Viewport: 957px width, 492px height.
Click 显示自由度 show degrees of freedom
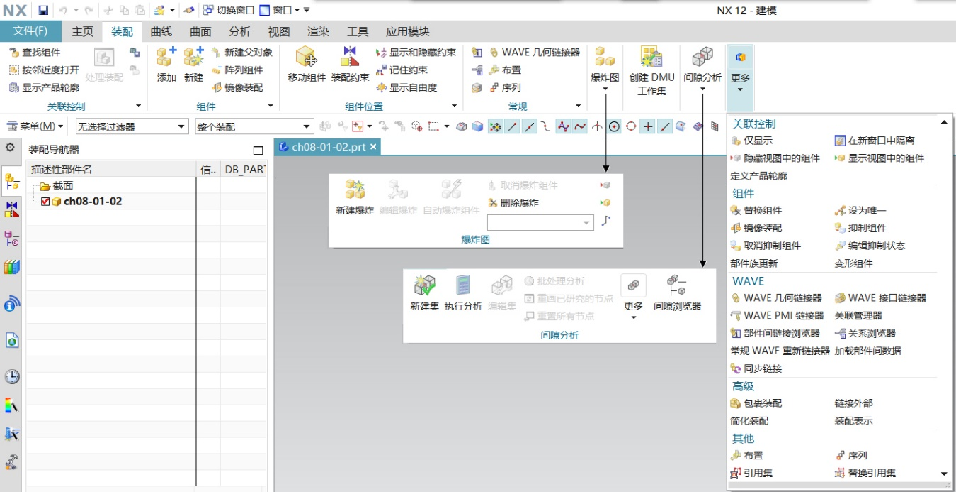pyautogui.click(x=406, y=87)
